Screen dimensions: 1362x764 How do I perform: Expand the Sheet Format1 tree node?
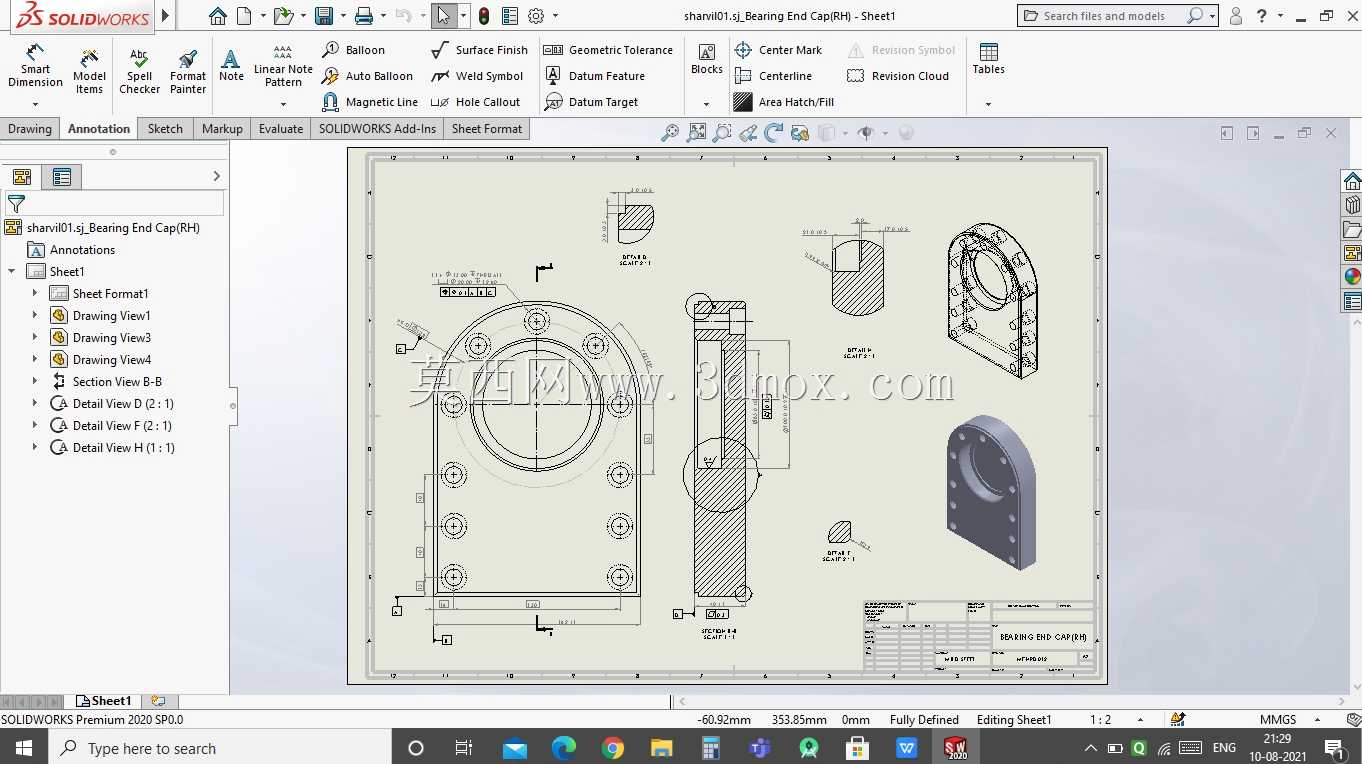(x=35, y=293)
